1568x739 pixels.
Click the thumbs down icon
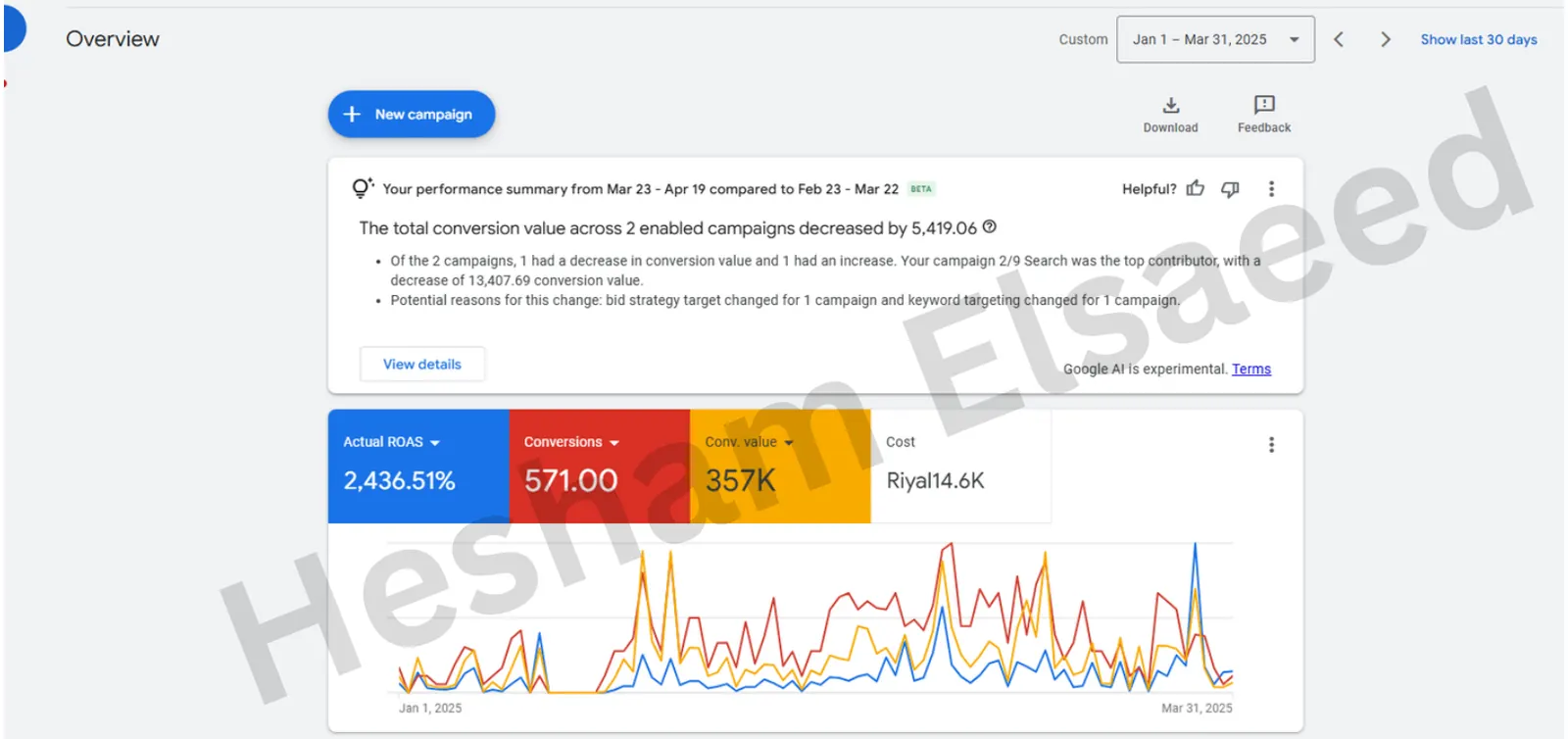pos(1230,189)
